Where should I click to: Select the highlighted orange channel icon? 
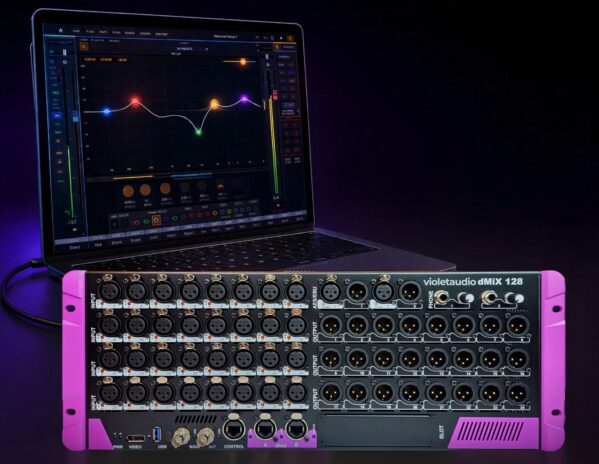[156, 220]
